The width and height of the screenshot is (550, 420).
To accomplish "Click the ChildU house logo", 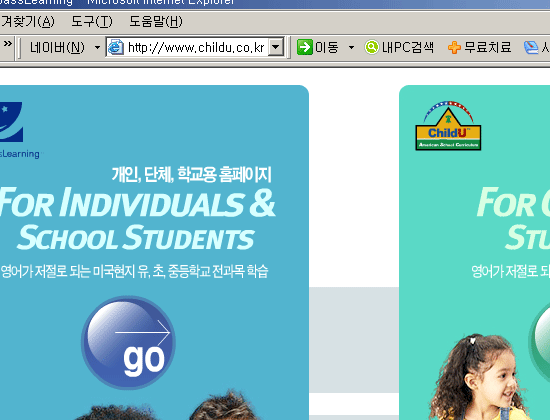I will pos(448,126).
